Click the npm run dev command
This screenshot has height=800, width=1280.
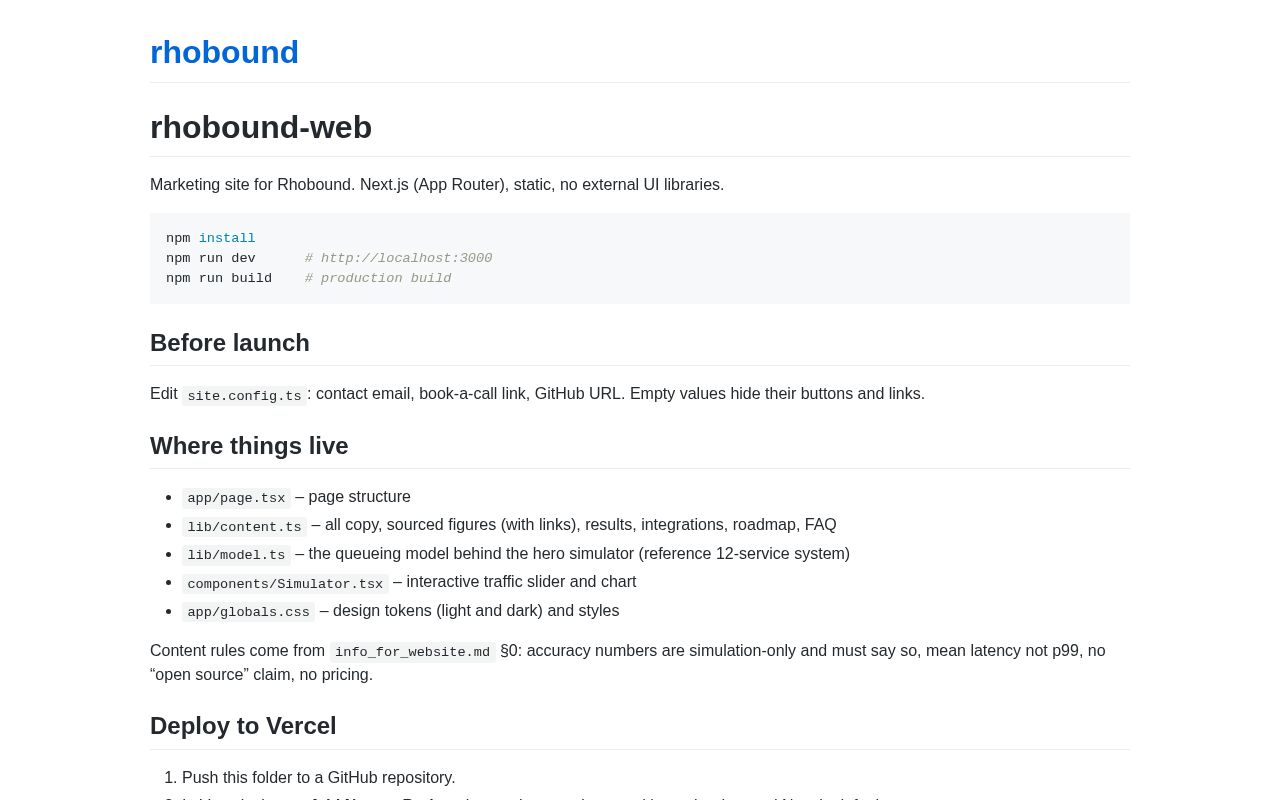click(211, 258)
